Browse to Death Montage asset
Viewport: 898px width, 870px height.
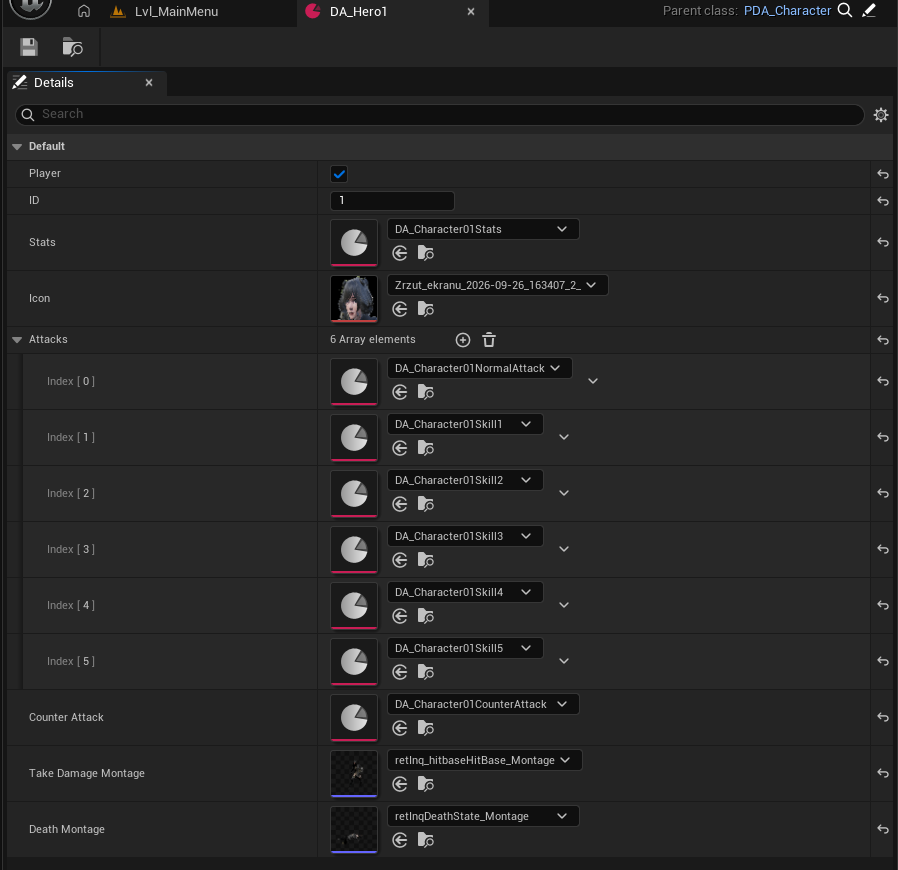[x=426, y=840]
